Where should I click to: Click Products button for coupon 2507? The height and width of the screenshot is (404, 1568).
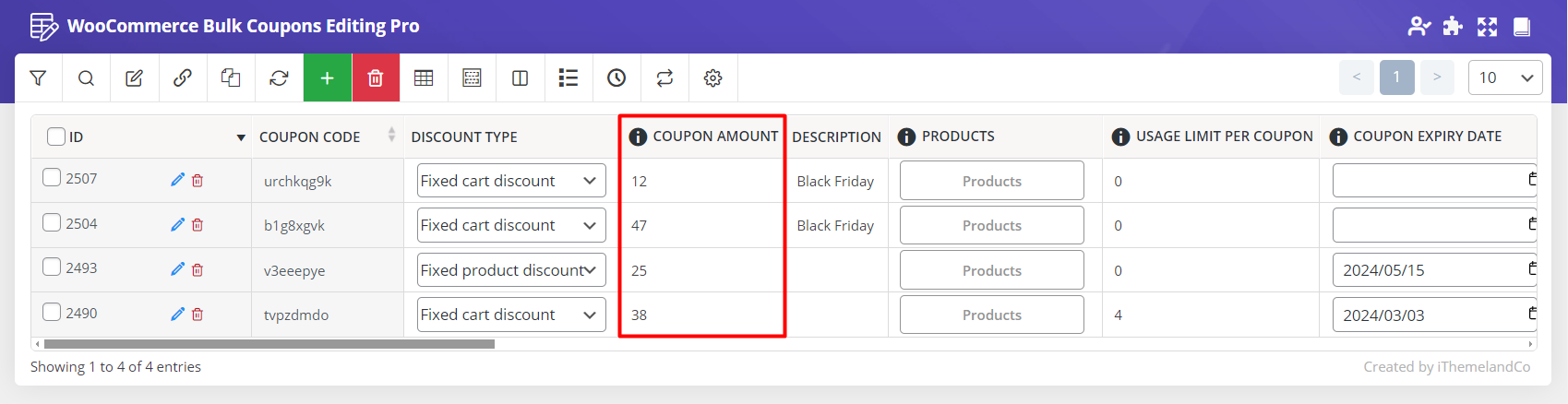pos(991,181)
